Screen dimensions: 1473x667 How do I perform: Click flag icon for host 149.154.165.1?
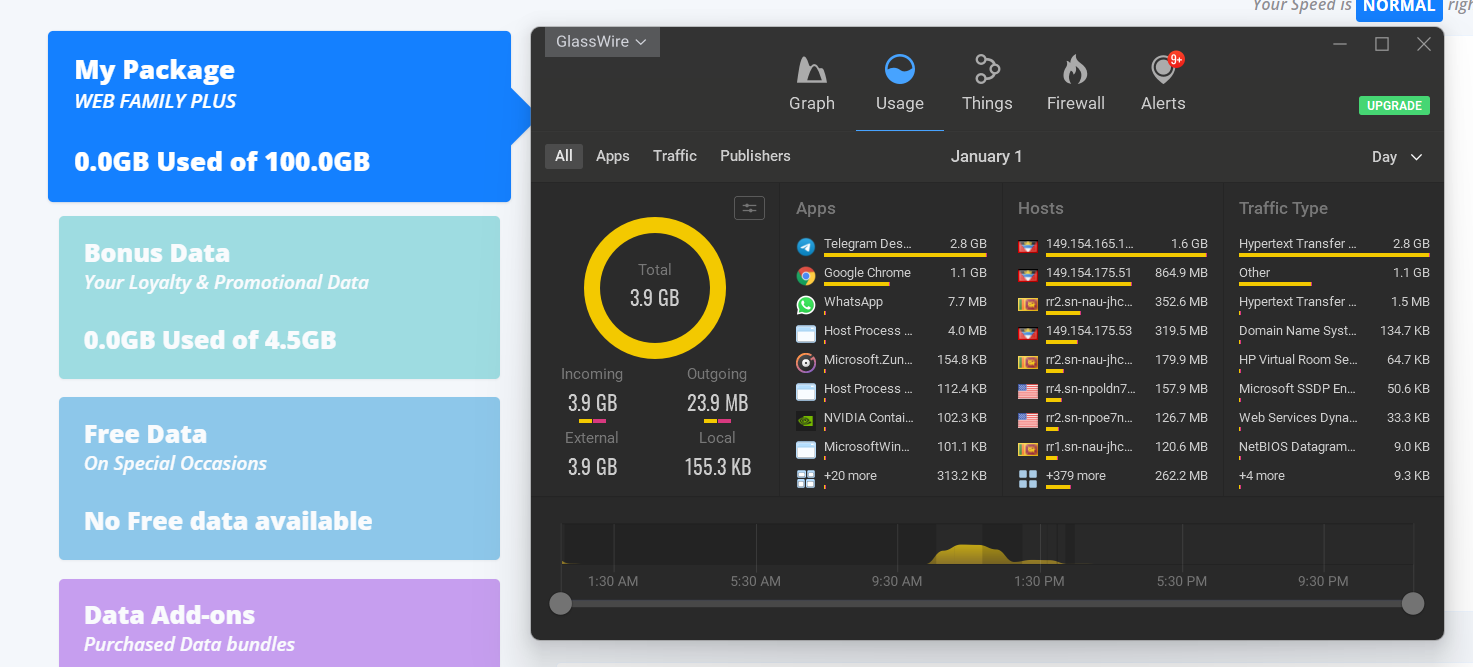coord(1028,246)
